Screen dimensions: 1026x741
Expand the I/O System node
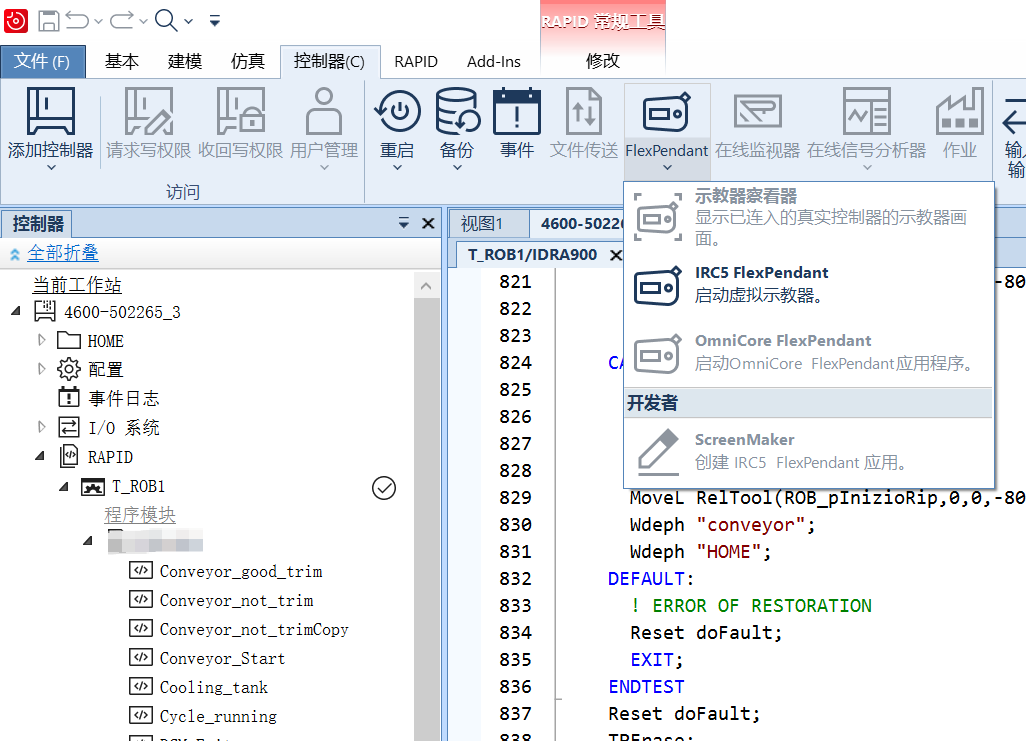click(x=42, y=427)
